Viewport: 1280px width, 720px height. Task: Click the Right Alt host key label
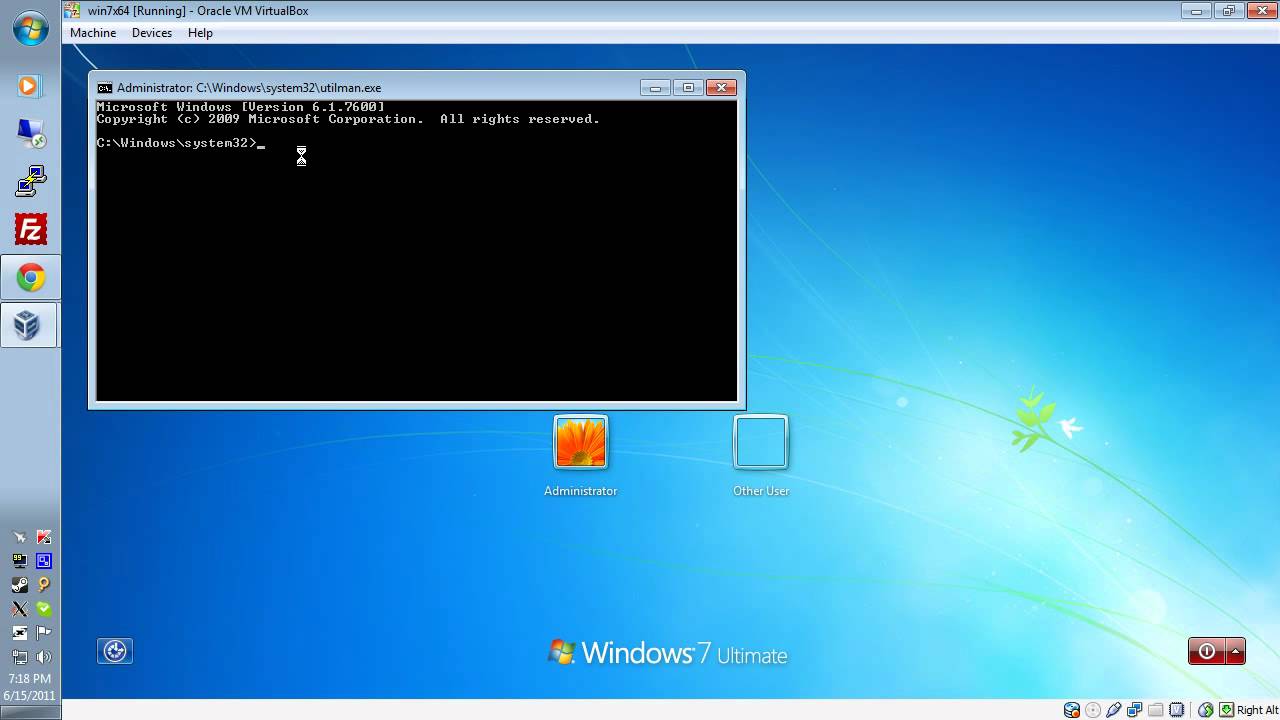pos(1258,710)
